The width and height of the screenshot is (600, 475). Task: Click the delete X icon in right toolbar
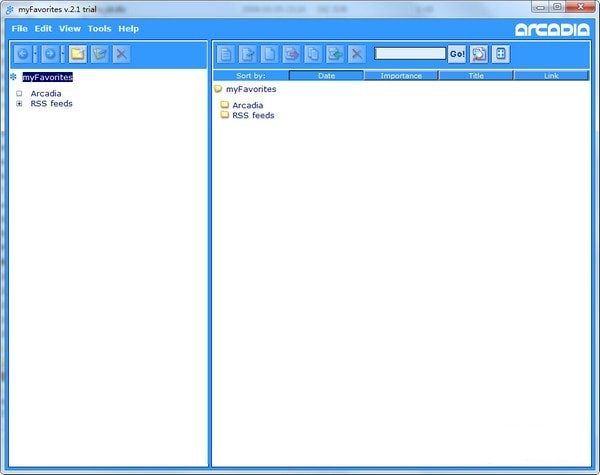click(x=357, y=54)
